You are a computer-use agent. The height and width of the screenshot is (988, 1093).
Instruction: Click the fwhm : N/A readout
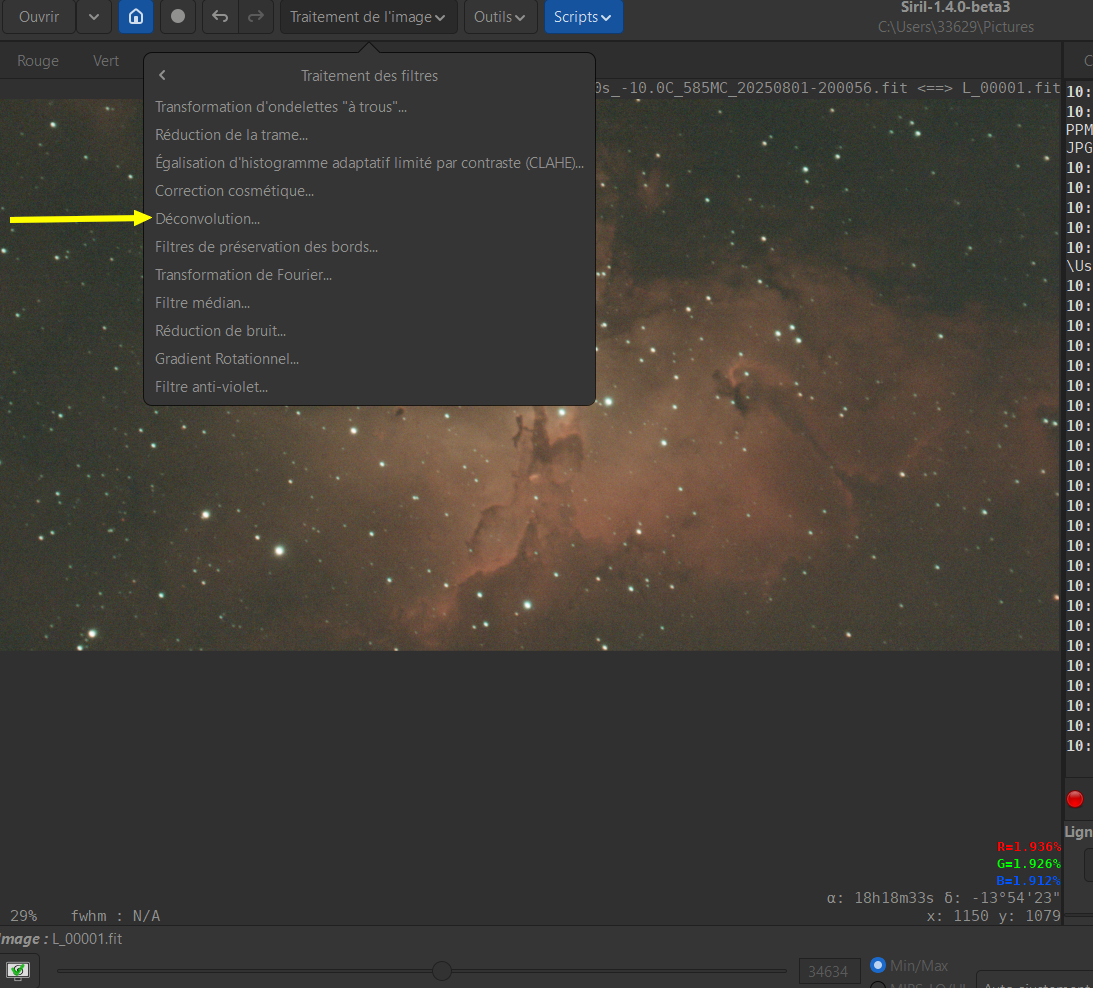point(115,915)
